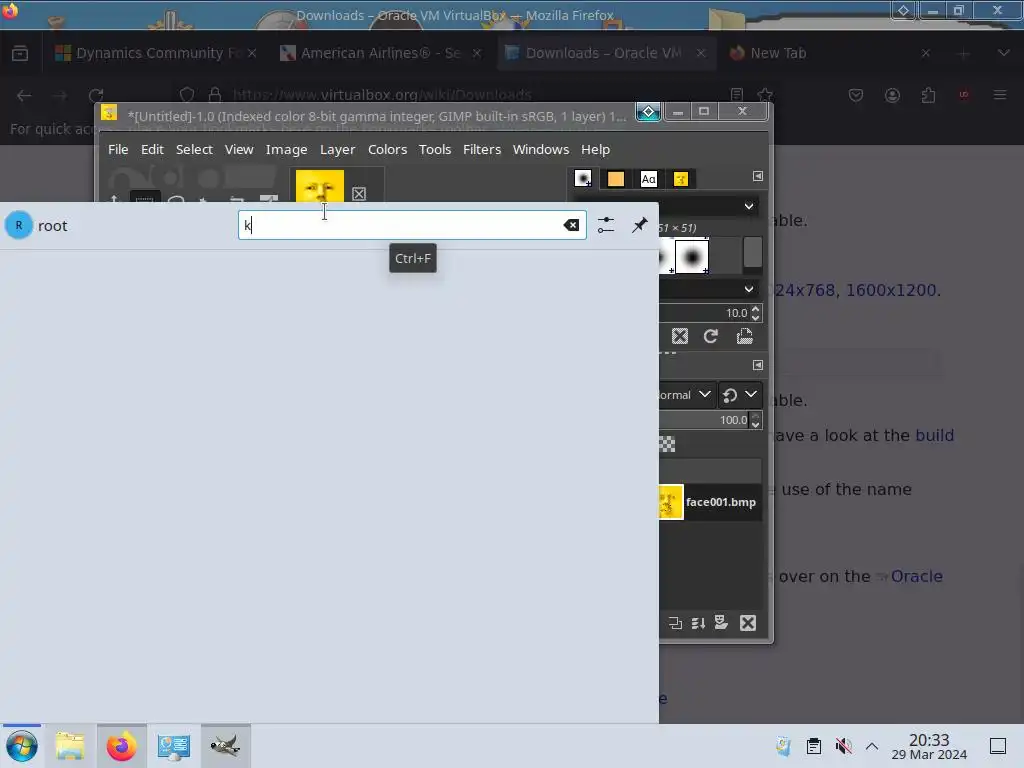This screenshot has width=1024, height=768.
Task: Open the 1600x1200 screenshot link
Action: 891,290
